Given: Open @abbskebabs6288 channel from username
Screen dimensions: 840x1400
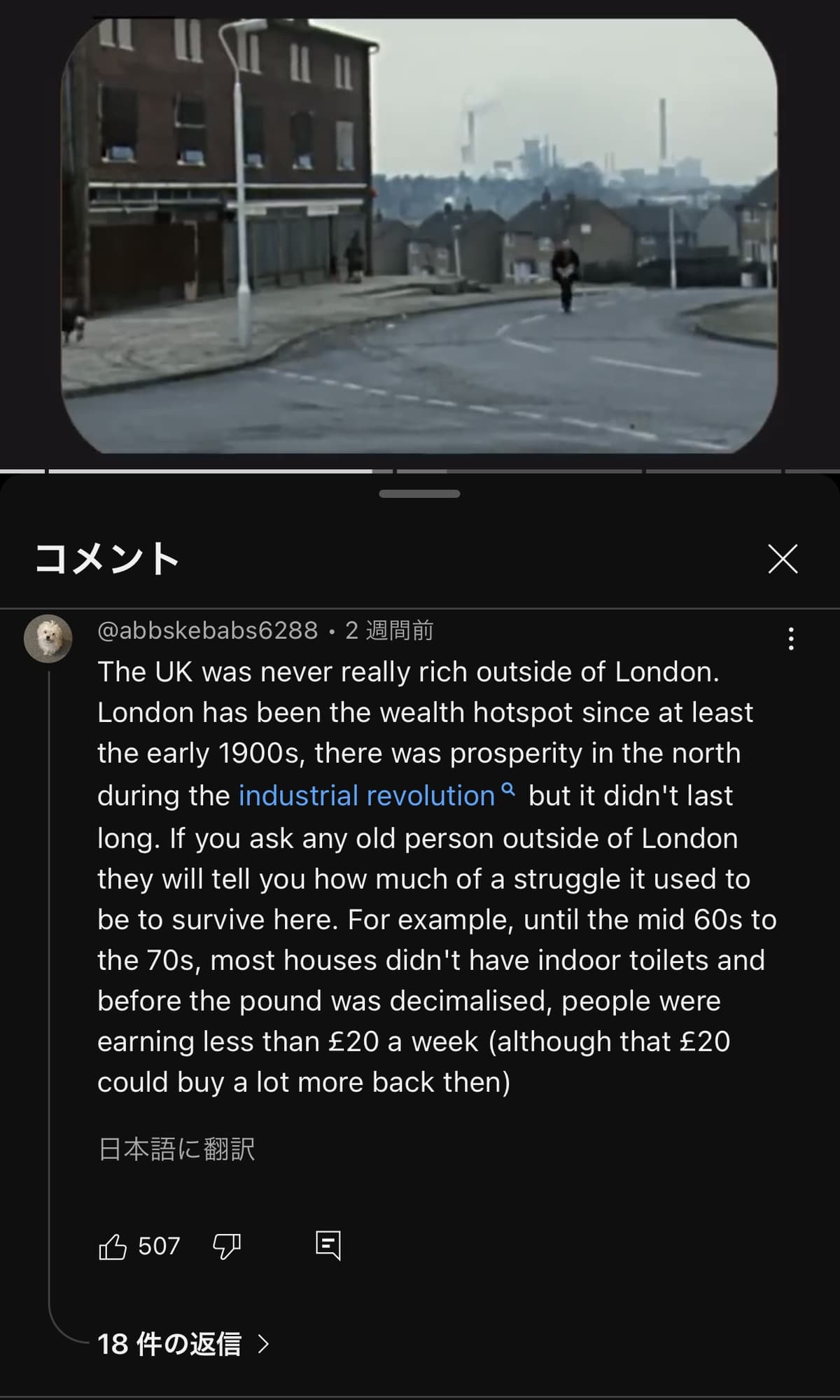Looking at the screenshot, I should click(208, 630).
